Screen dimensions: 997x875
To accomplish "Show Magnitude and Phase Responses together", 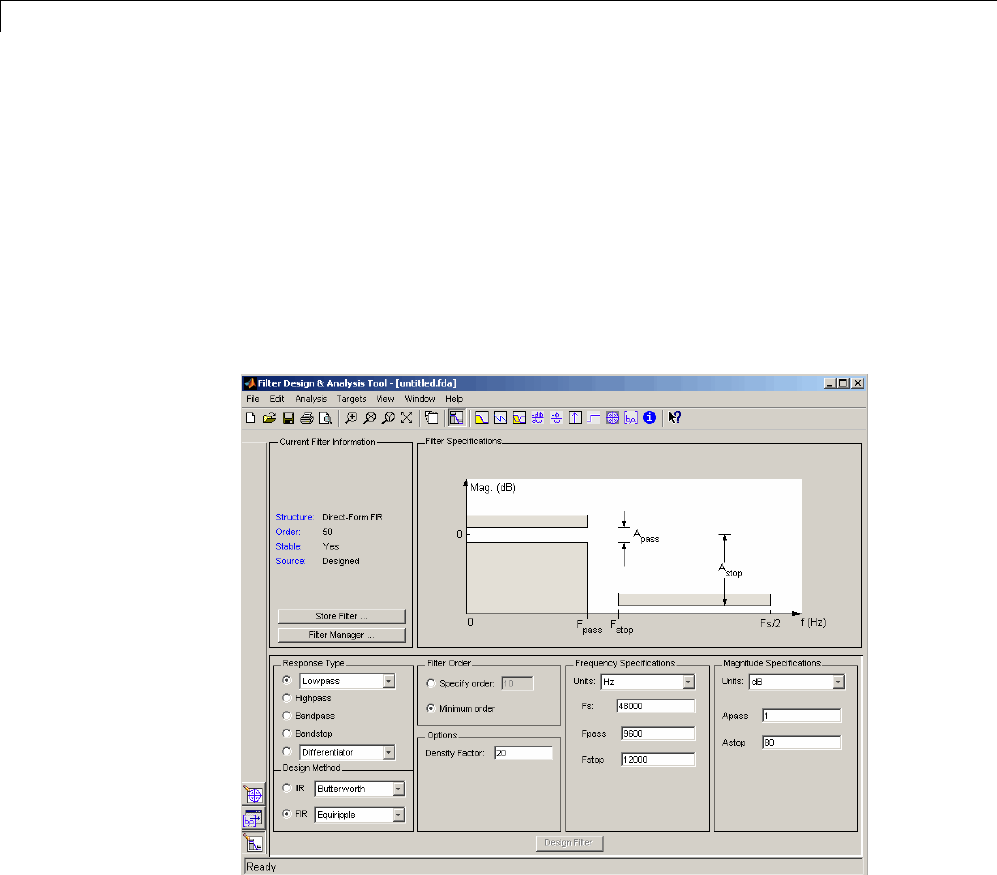I will (519, 418).
